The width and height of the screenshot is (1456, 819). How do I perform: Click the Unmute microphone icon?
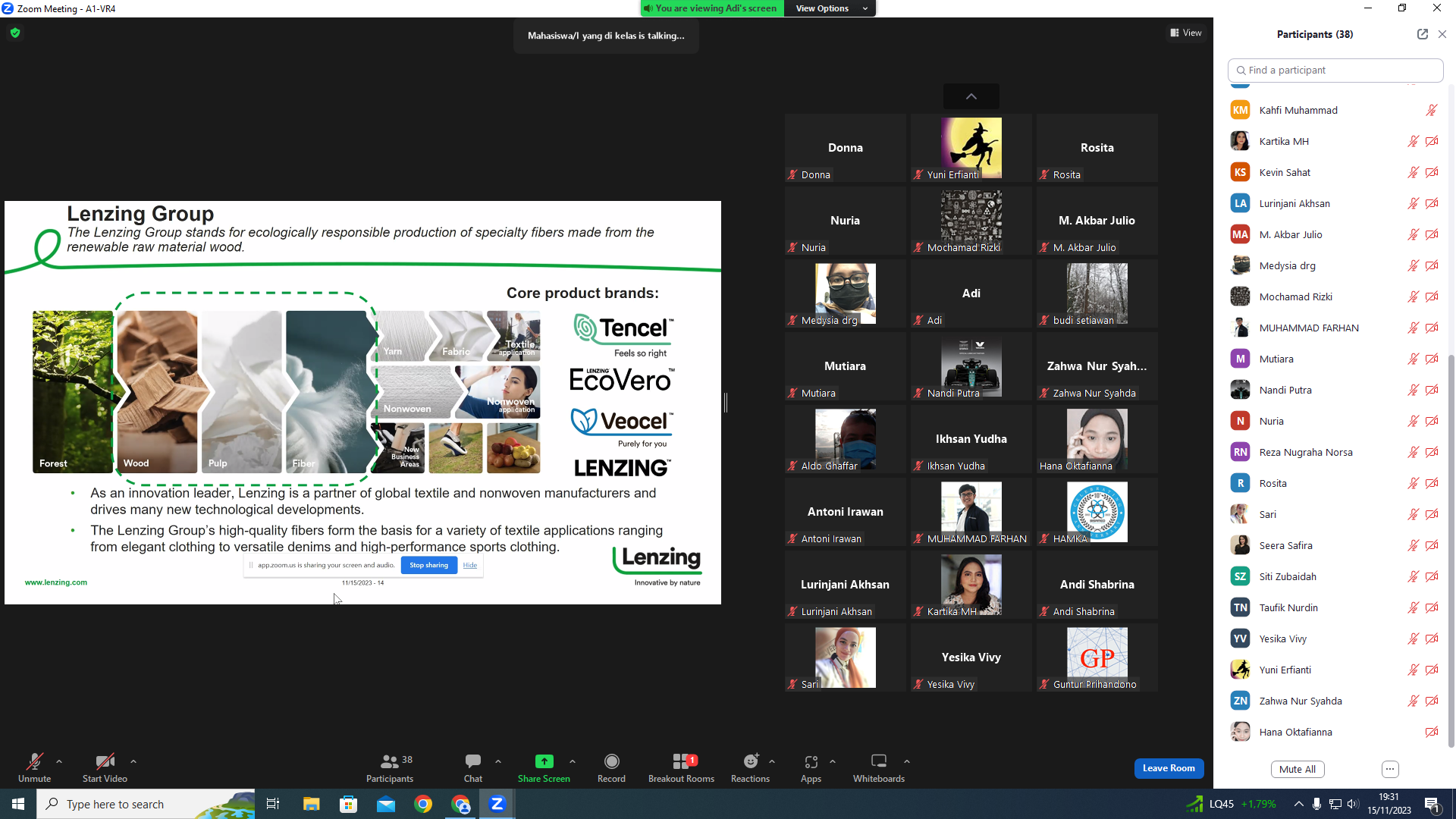pos(34,761)
